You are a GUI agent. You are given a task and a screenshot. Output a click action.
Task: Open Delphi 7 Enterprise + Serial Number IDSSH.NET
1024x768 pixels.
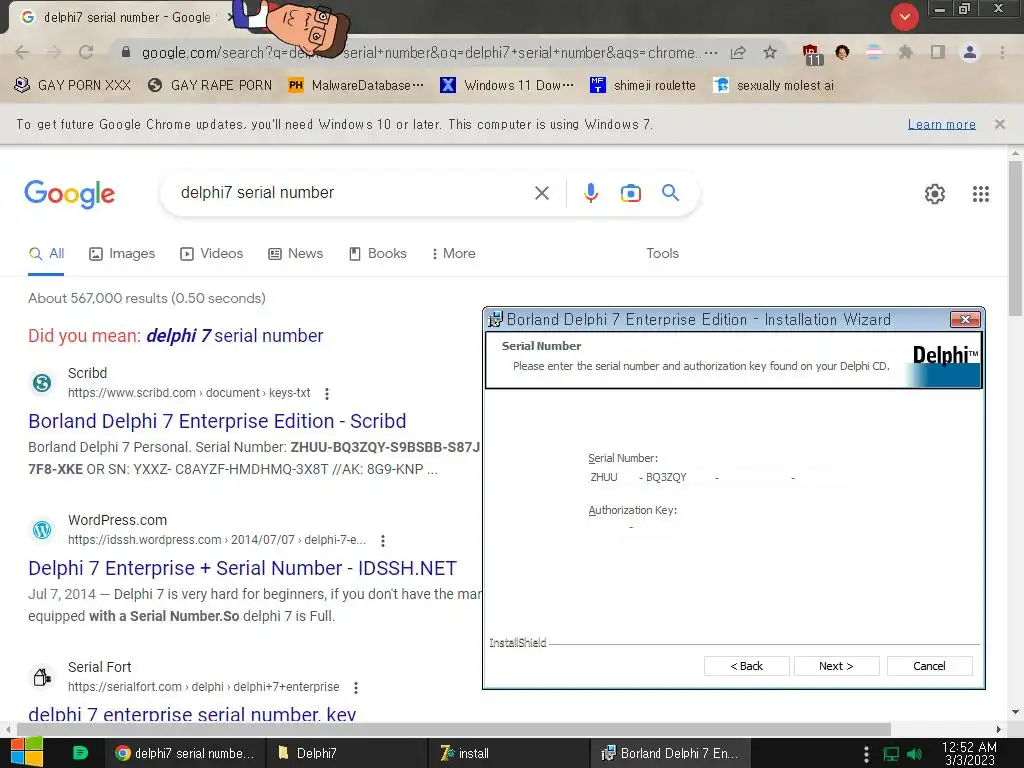[x=242, y=568]
